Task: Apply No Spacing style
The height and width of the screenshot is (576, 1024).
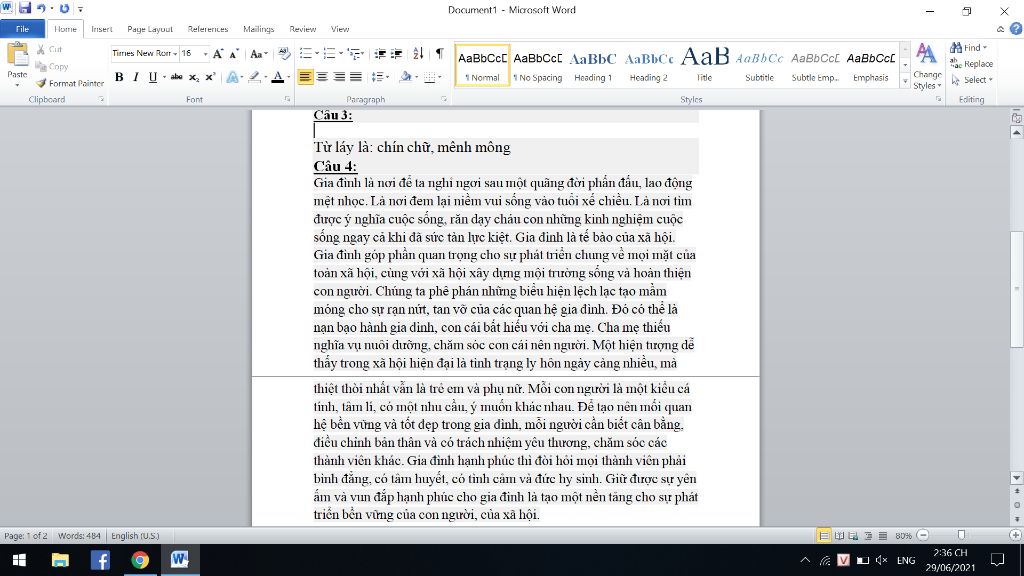Action: coord(537,65)
